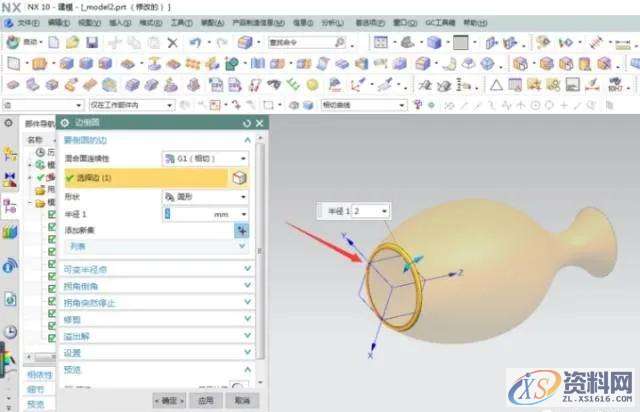Click the 取消 cancel button
This screenshot has width=640, height=412.
coord(241,400)
